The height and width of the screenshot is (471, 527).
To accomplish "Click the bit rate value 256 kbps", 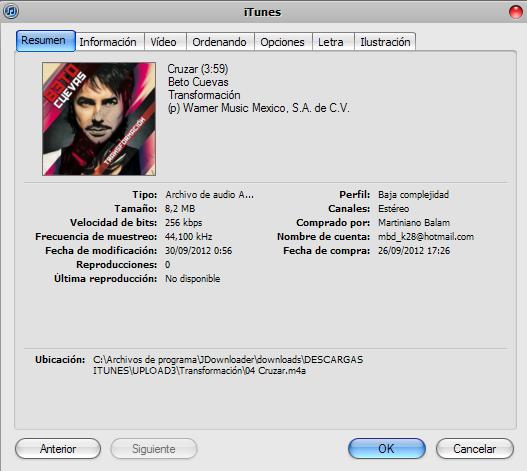I will tap(184, 223).
